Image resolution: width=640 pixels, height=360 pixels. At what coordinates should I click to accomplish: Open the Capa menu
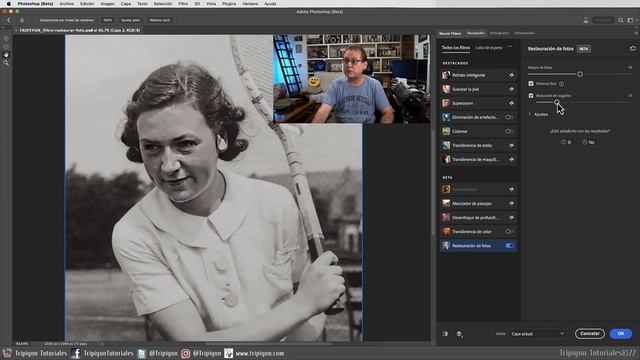tap(126, 4)
